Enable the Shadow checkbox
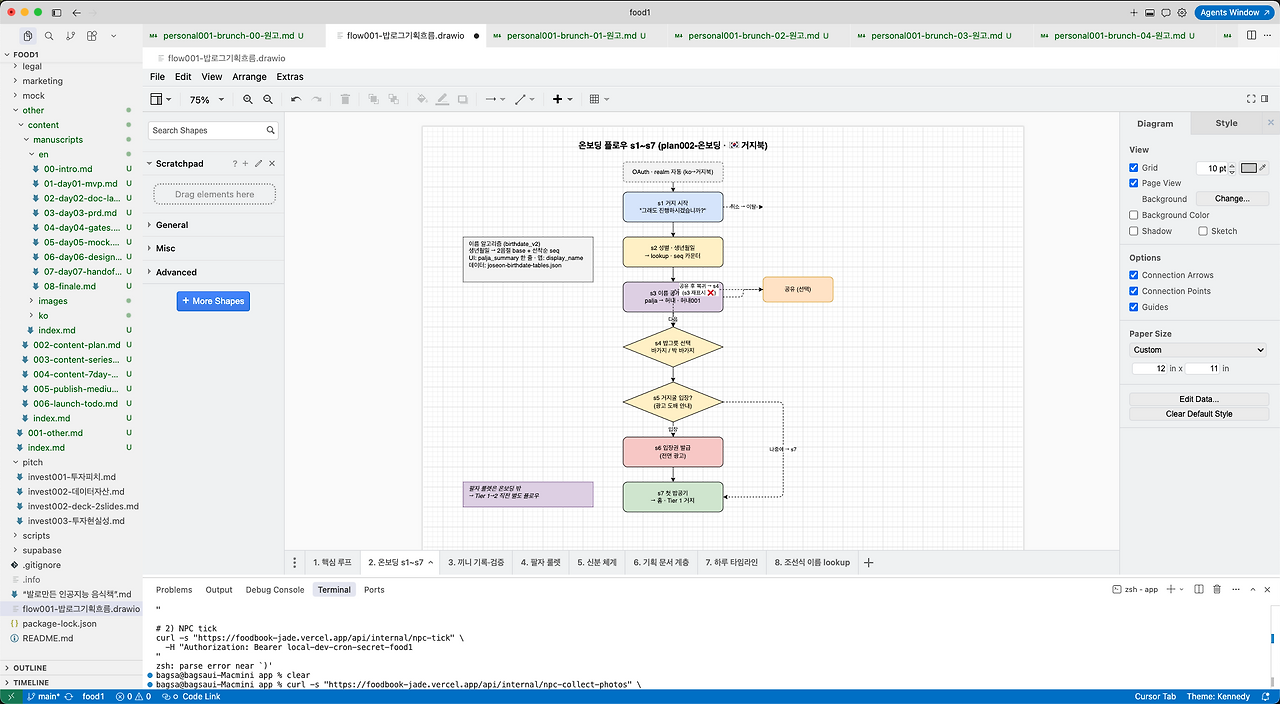This screenshot has height=704, width=1280. [1133, 231]
